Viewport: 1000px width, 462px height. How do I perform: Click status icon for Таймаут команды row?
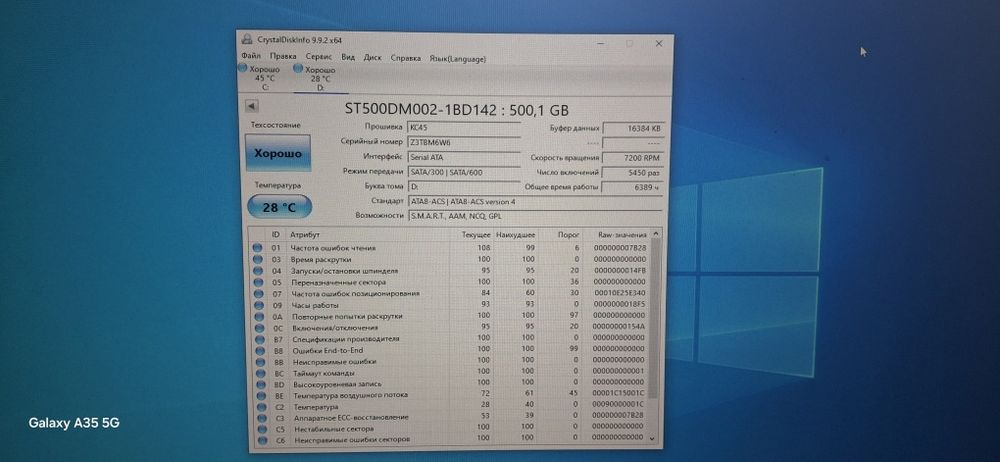pyautogui.click(x=260, y=373)
